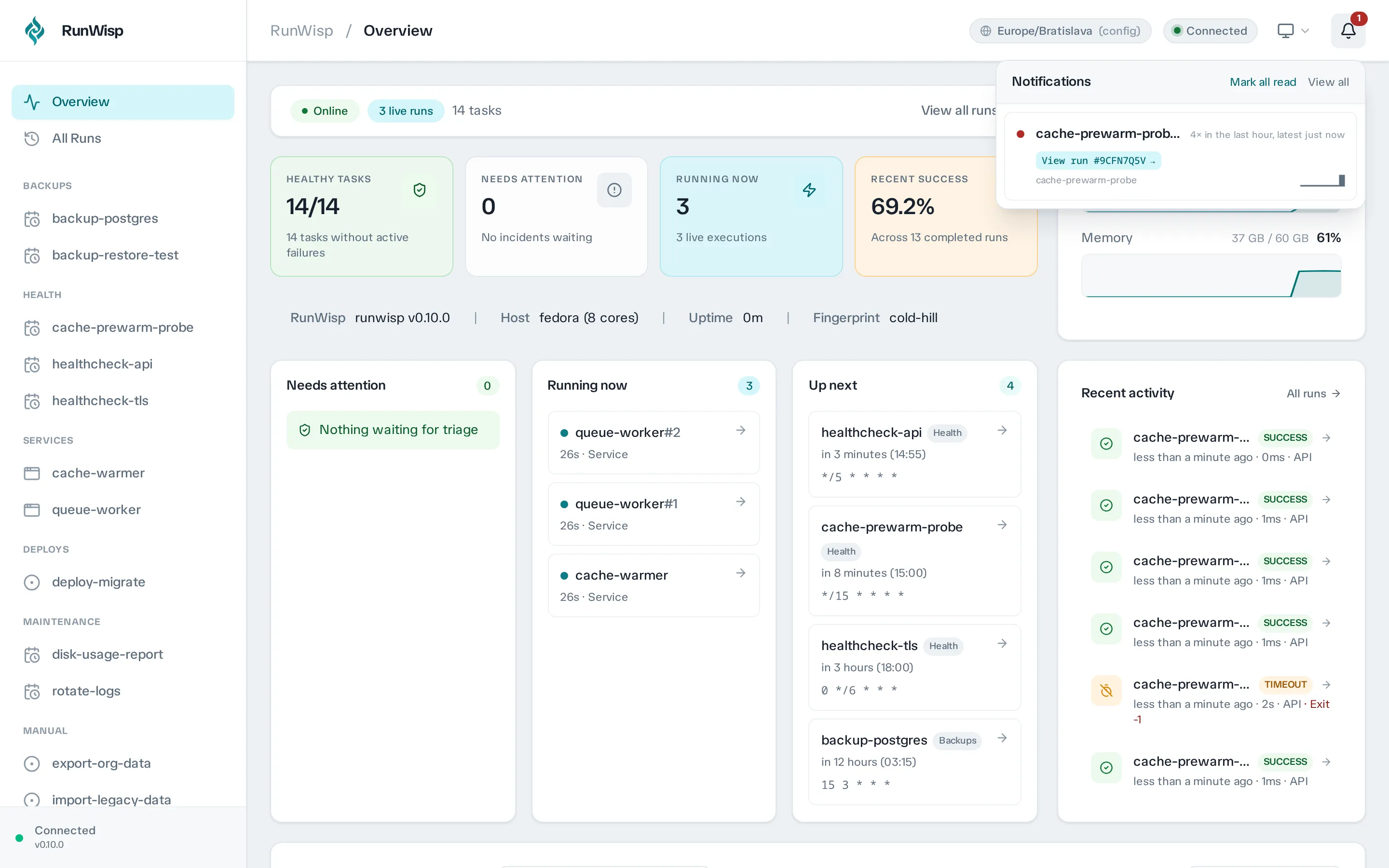
Task: Select backup-postgres in the sidebar
Action: click(x=123, y=219)
